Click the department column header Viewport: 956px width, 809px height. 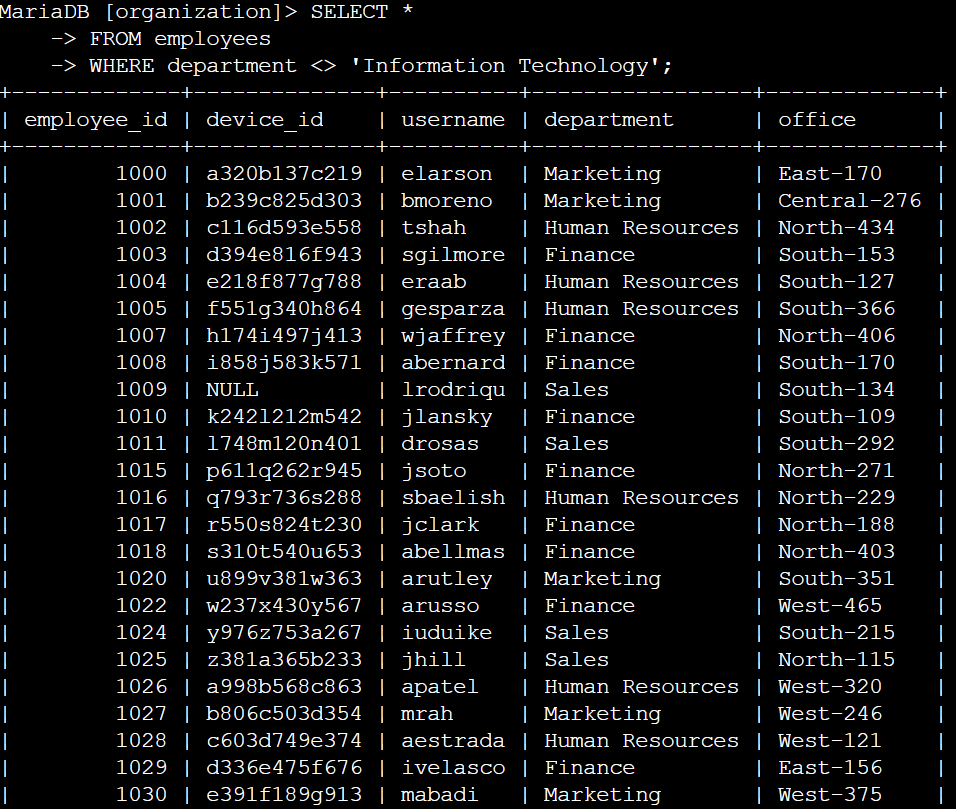click(609, 120)
